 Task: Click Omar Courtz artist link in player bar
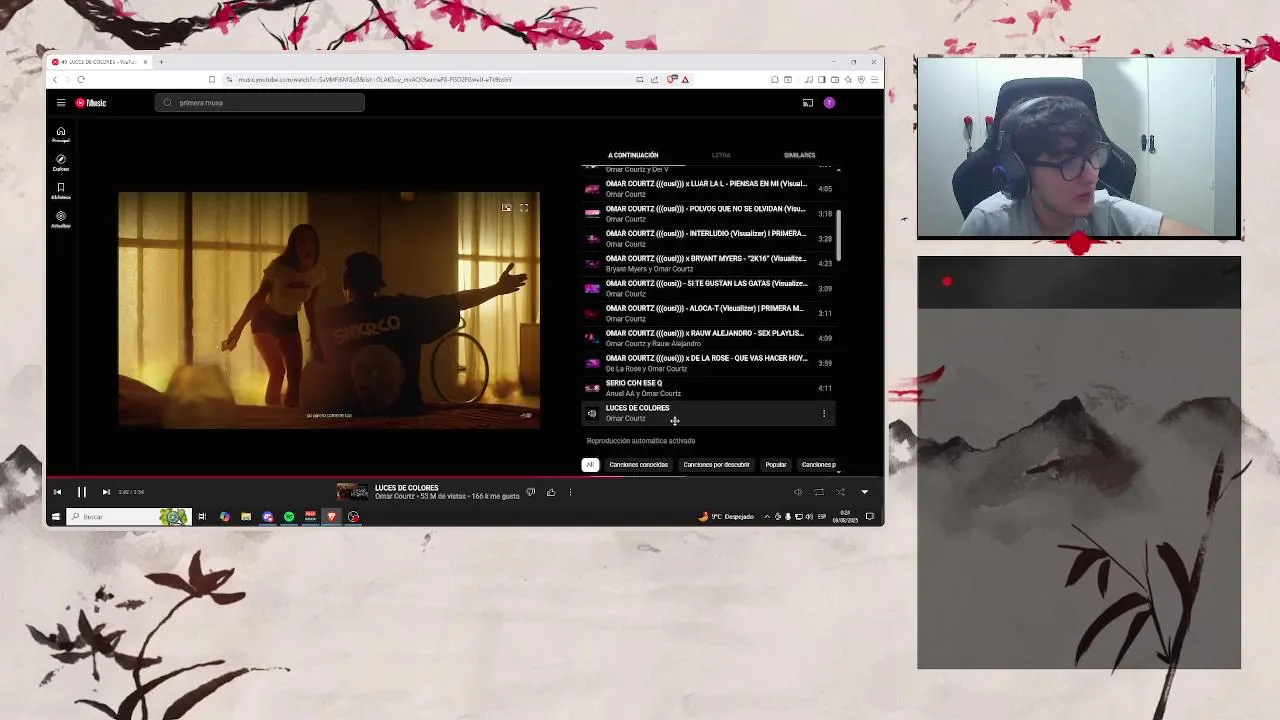click(397, 496)
